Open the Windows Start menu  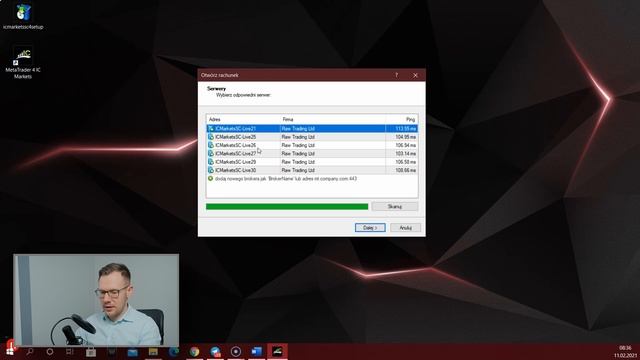click(10, 351)
